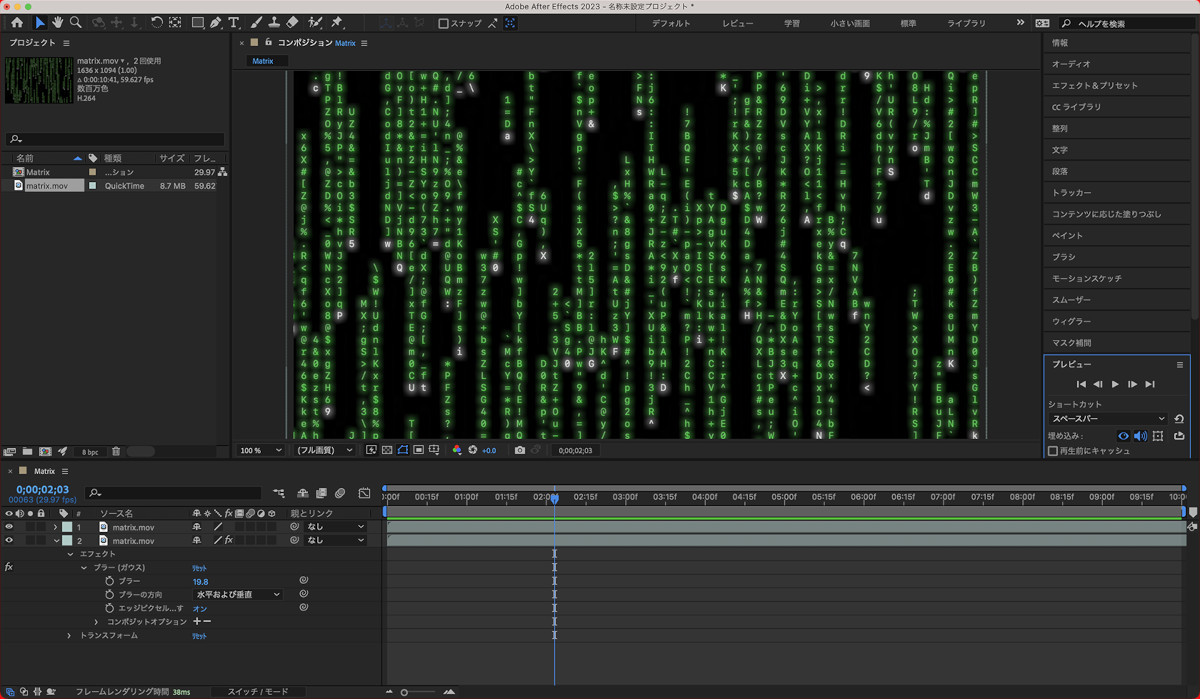Open the ブラーの方向 dropdown 水平および垂直

pyautogui.click(x=237, y=595)
